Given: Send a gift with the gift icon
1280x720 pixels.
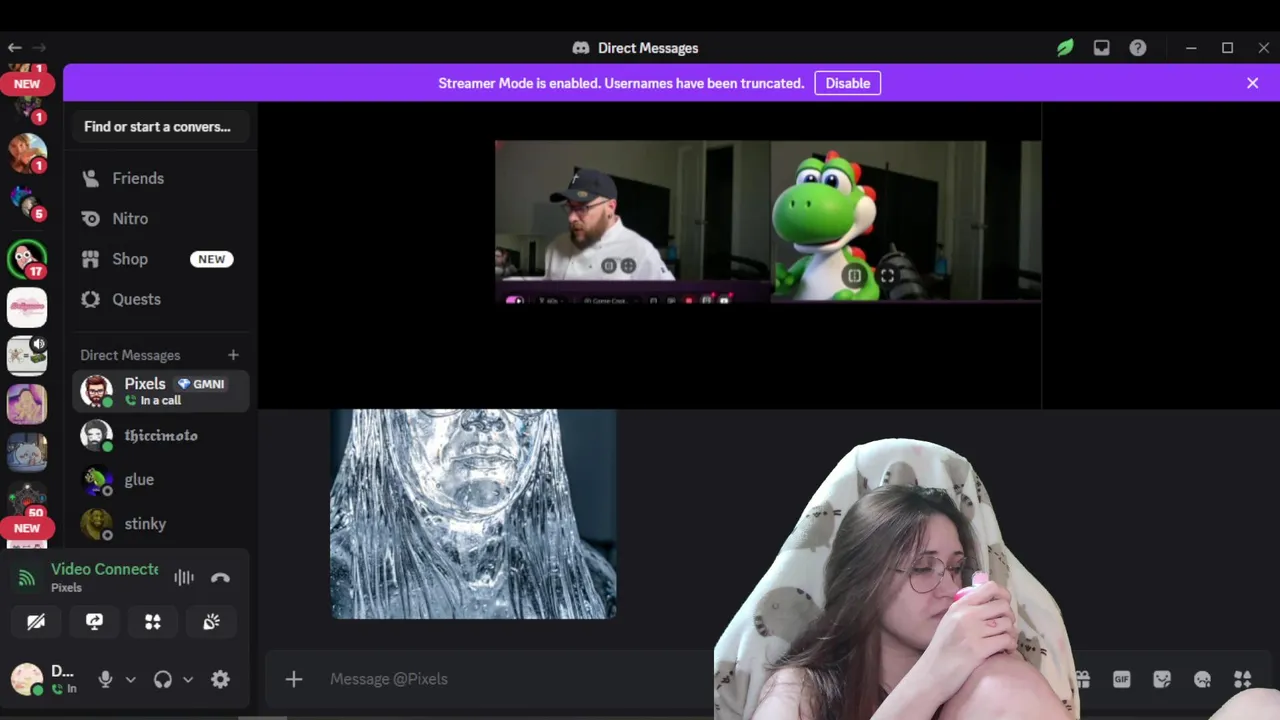Looking at the screenshot, I should tap(1083, 679).
